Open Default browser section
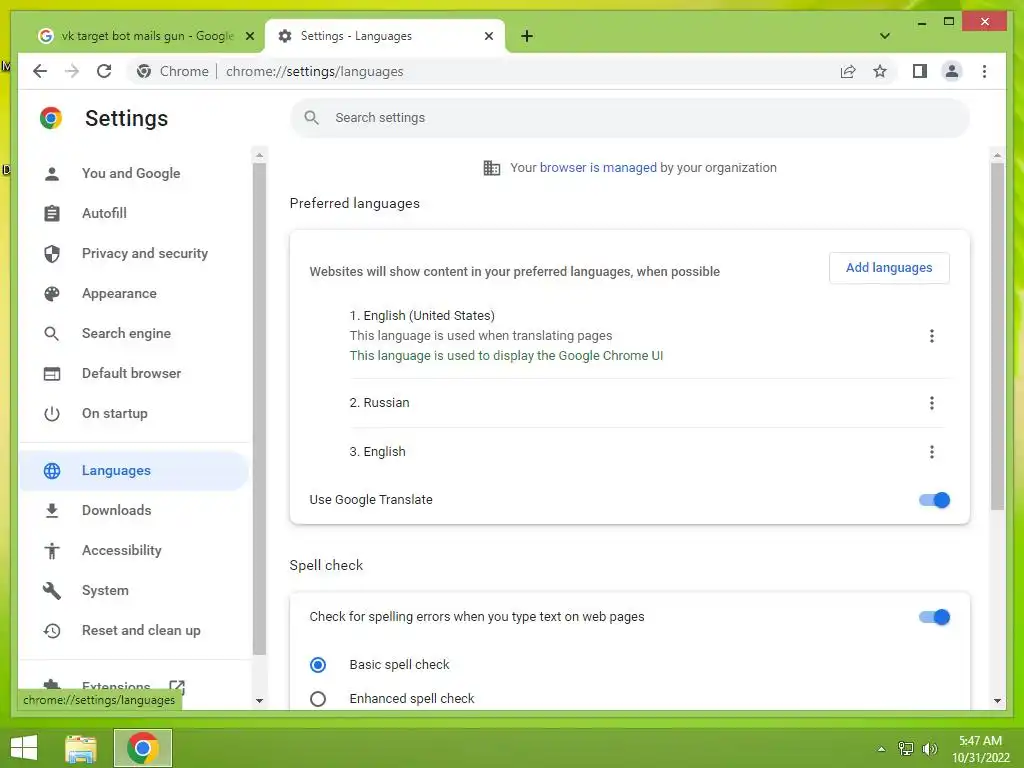 [133, 373]
